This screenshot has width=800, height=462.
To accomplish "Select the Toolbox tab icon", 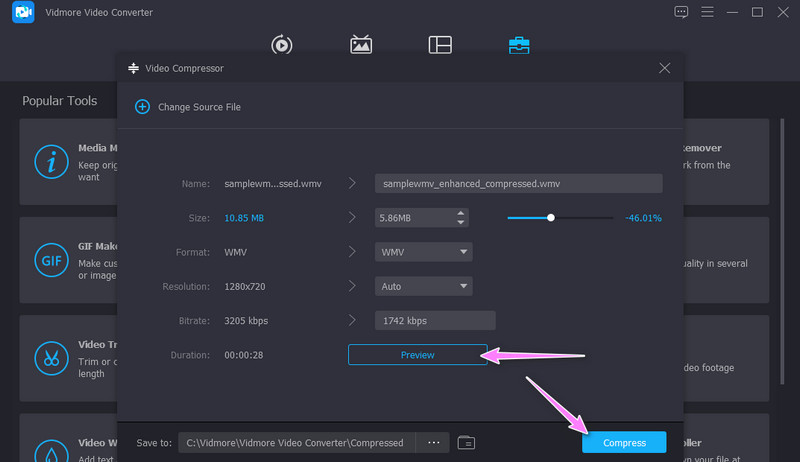I will (519, 45).
